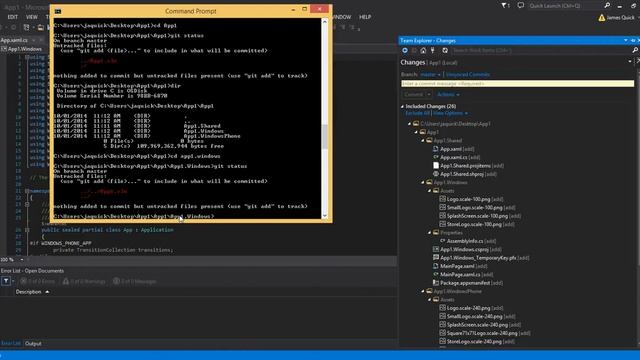Click the Command Prompt scroll down arrow
The image size is (640, 360).
324,216
